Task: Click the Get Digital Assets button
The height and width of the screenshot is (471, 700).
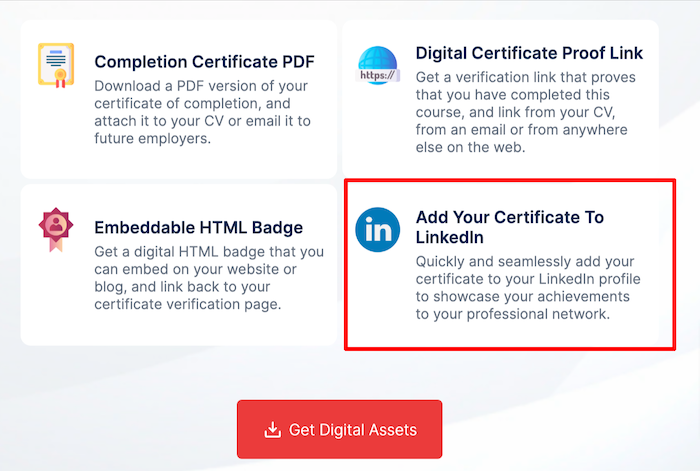Action: 339,429
